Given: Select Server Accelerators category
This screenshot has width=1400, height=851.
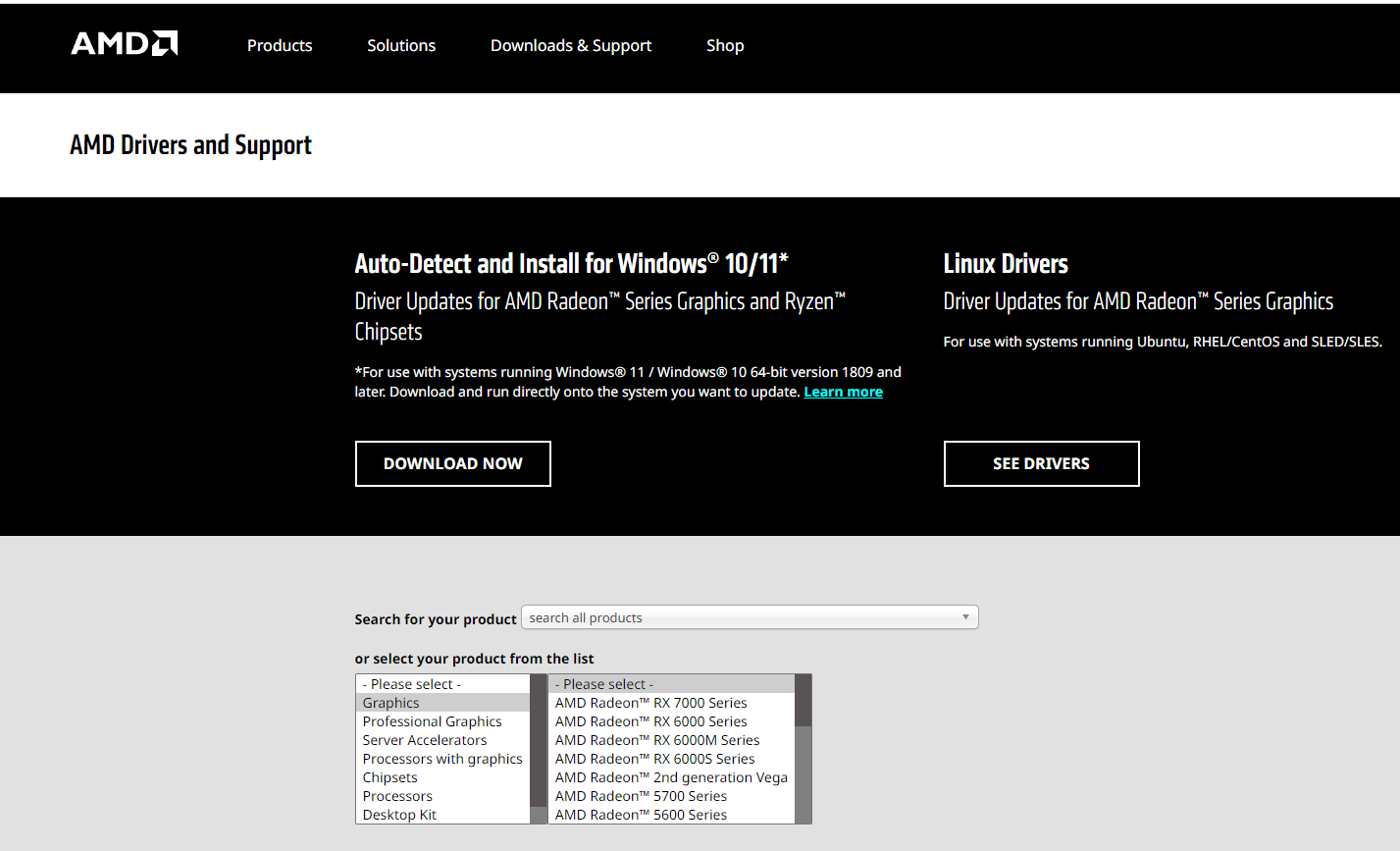Looking at the screenshot, I should click(x=442, y=740).
